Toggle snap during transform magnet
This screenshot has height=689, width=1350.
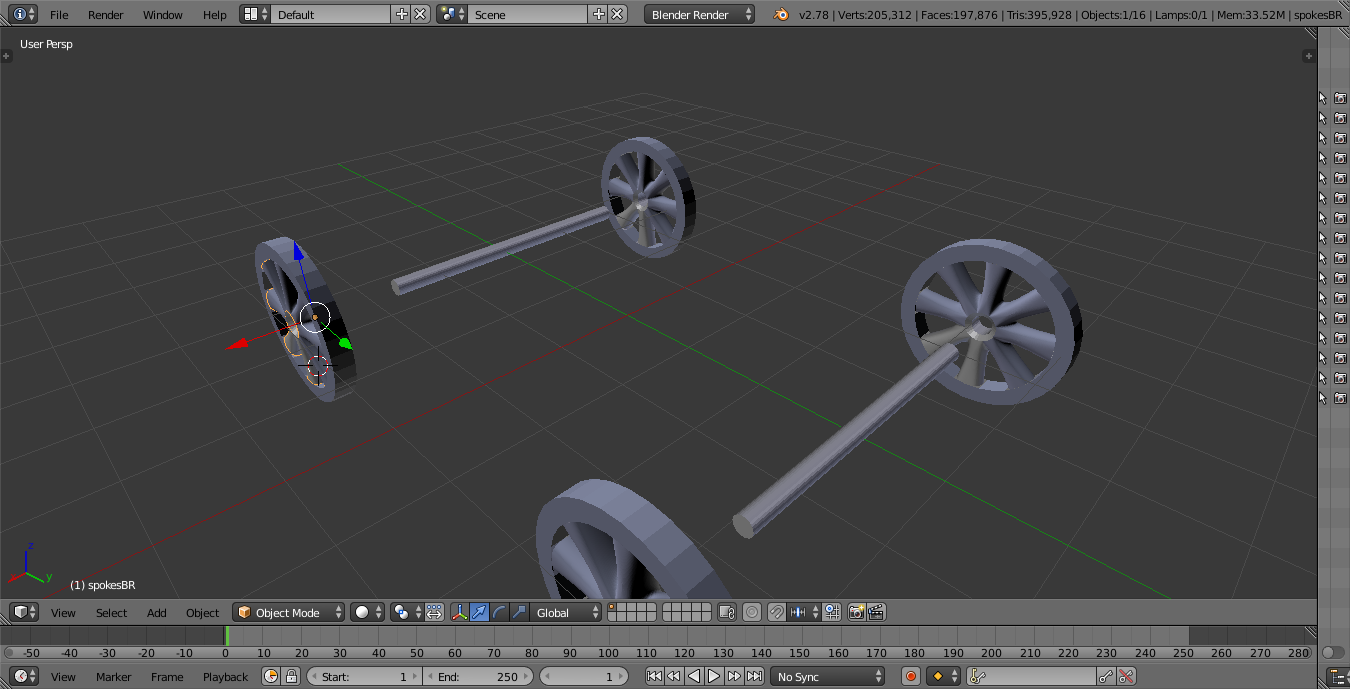[x=776, y=612]
